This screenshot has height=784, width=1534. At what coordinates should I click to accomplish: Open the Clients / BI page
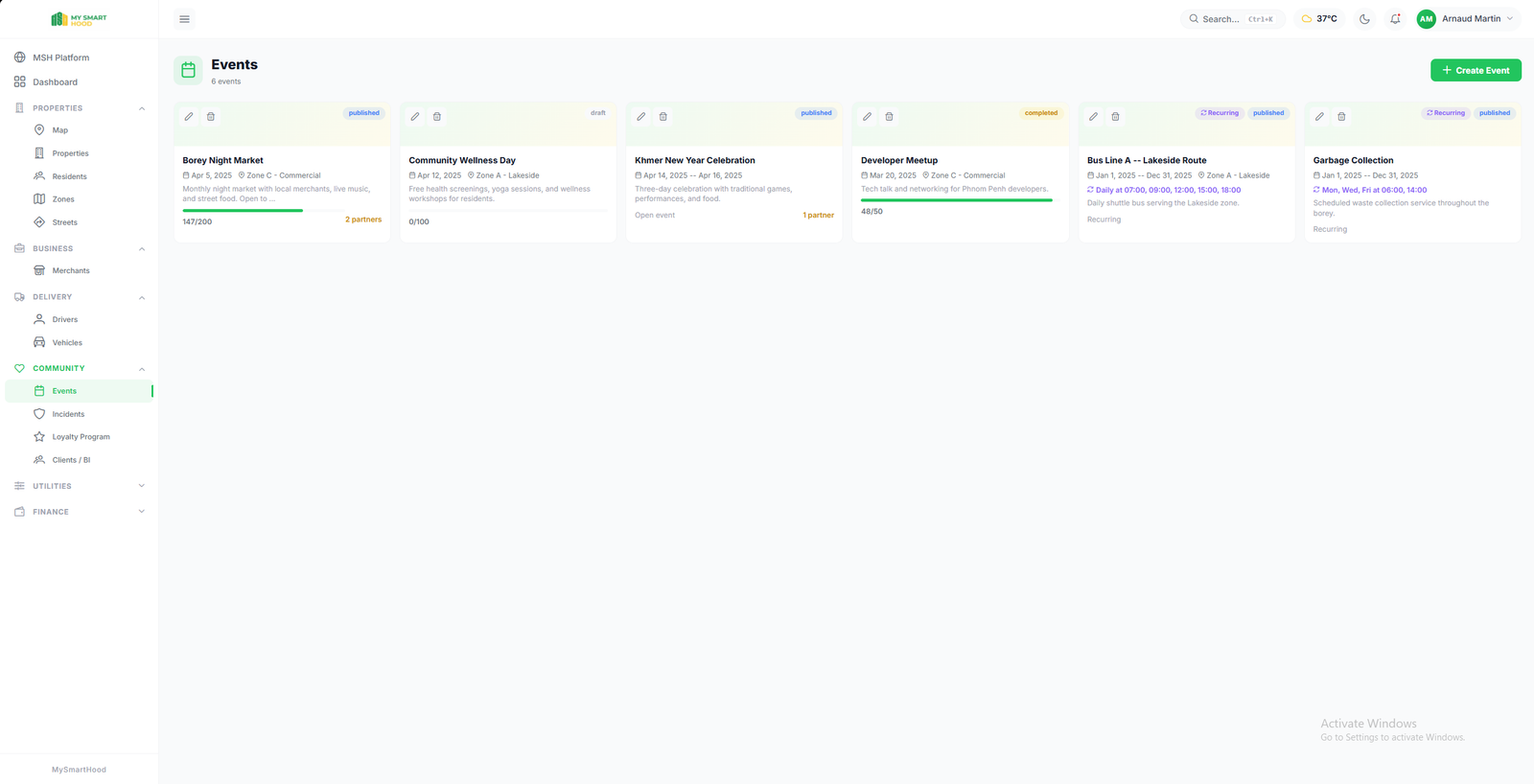79,460
